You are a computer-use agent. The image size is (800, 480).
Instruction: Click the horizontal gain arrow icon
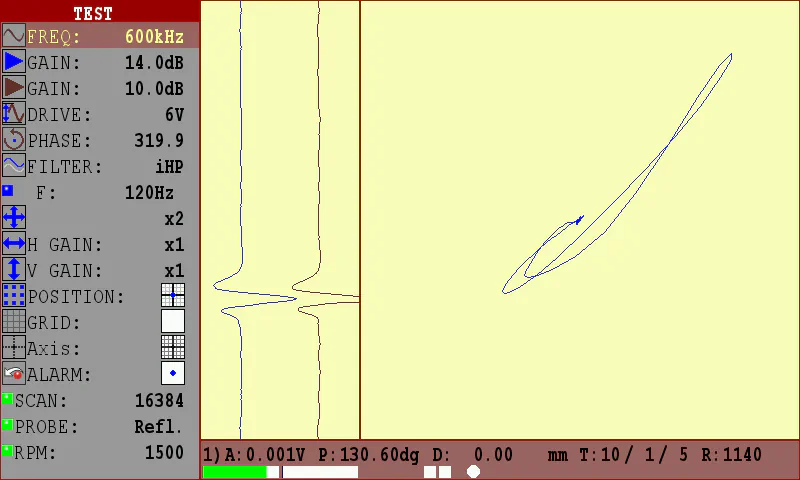click(13, 243)
